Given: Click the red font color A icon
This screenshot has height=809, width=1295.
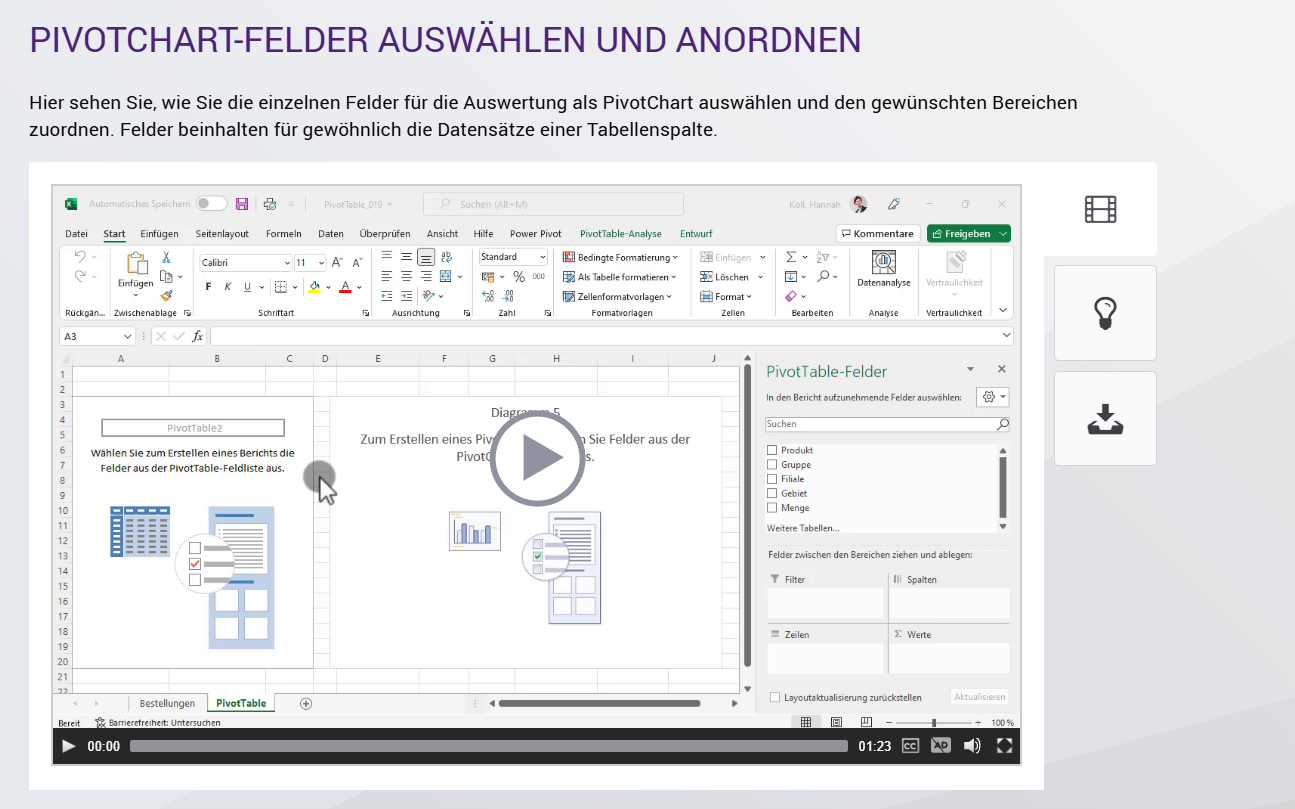Looking at the screenshot, I should click(x=345, y=287).
